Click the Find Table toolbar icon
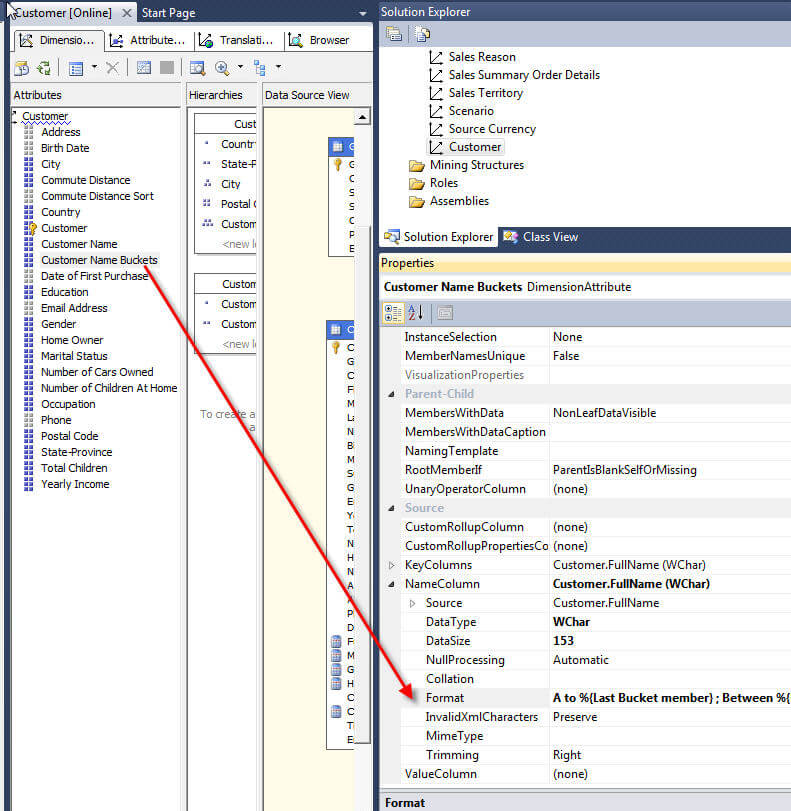791x811 pixels. click(x=197, y=68)
